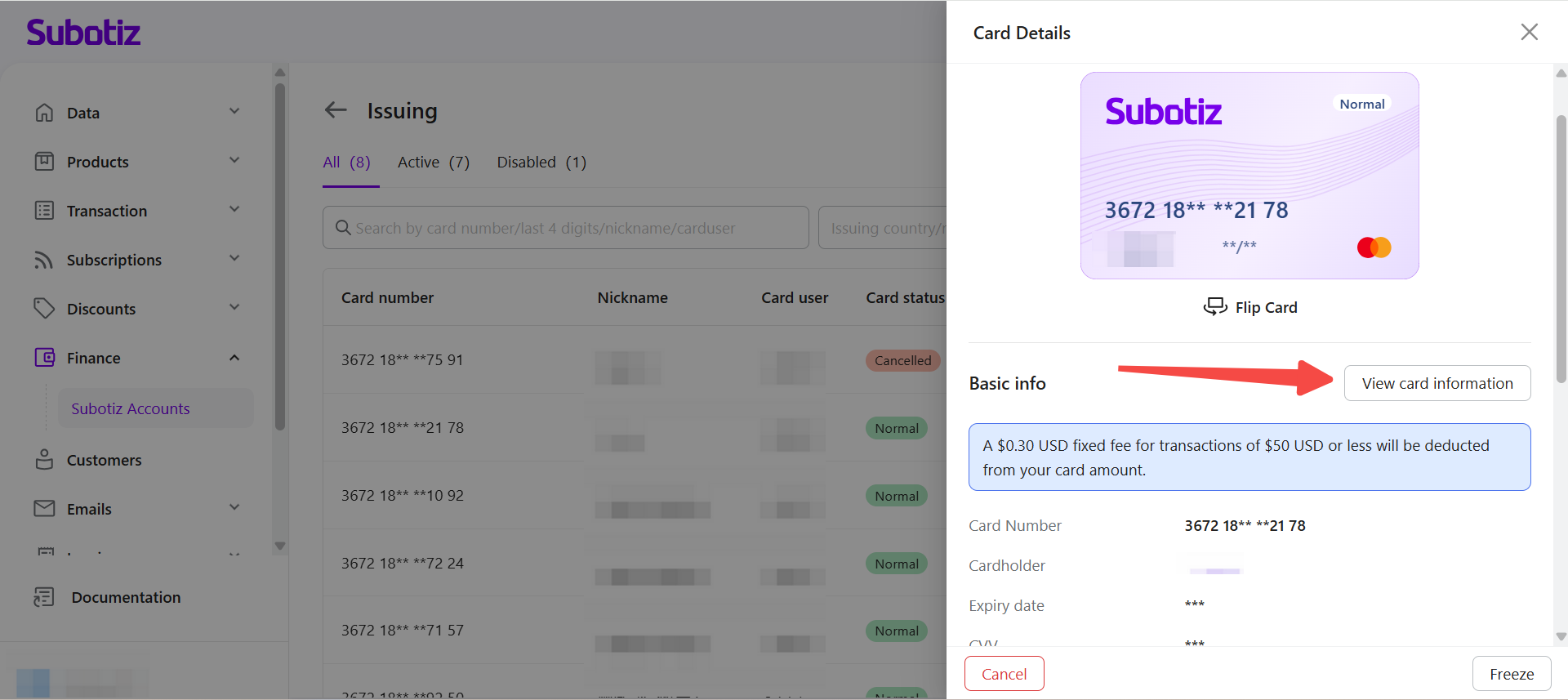Click the Emails envelope icon
The width and height of the screenshot is (1568, 700).
click(44, 509)
